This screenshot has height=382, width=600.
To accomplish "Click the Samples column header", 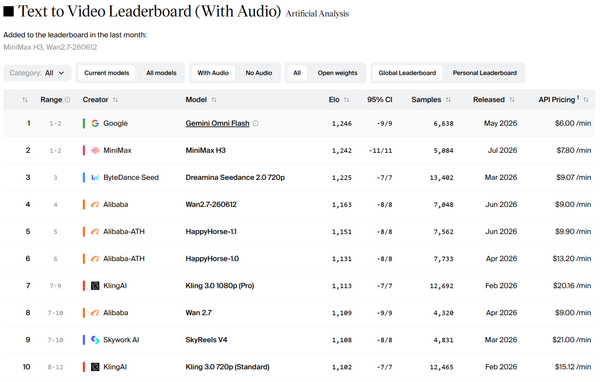I will coord(426,100).
